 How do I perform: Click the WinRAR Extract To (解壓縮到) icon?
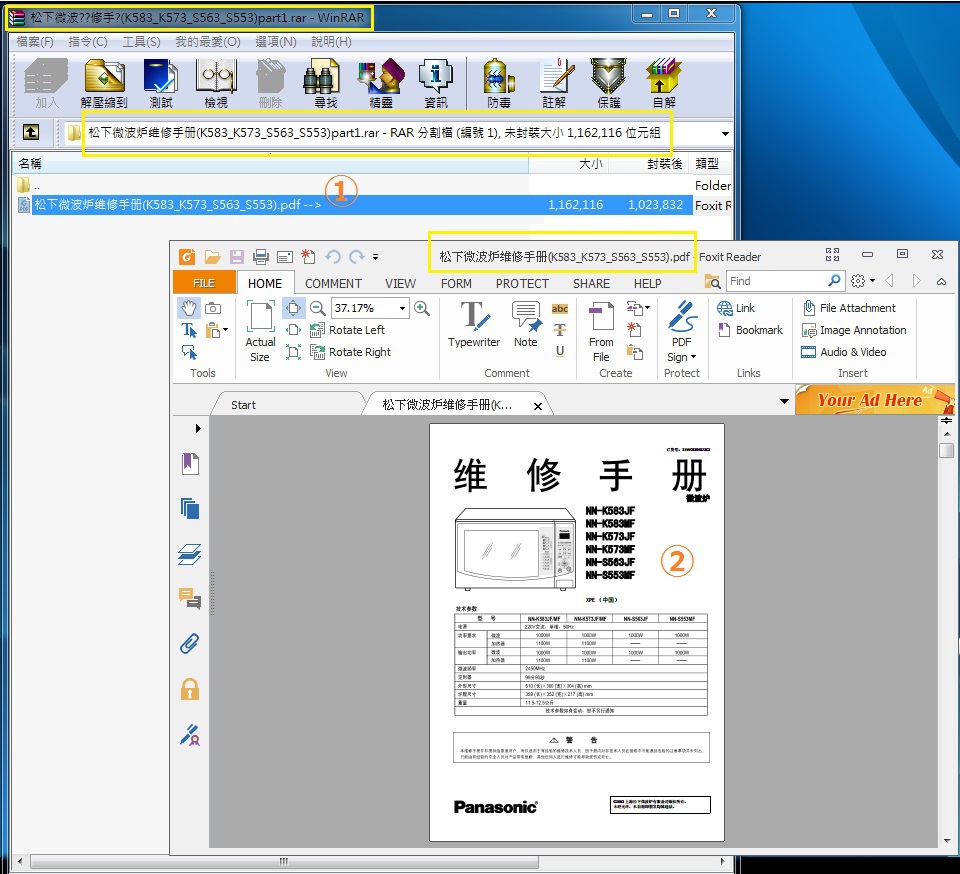pos(104,83)
